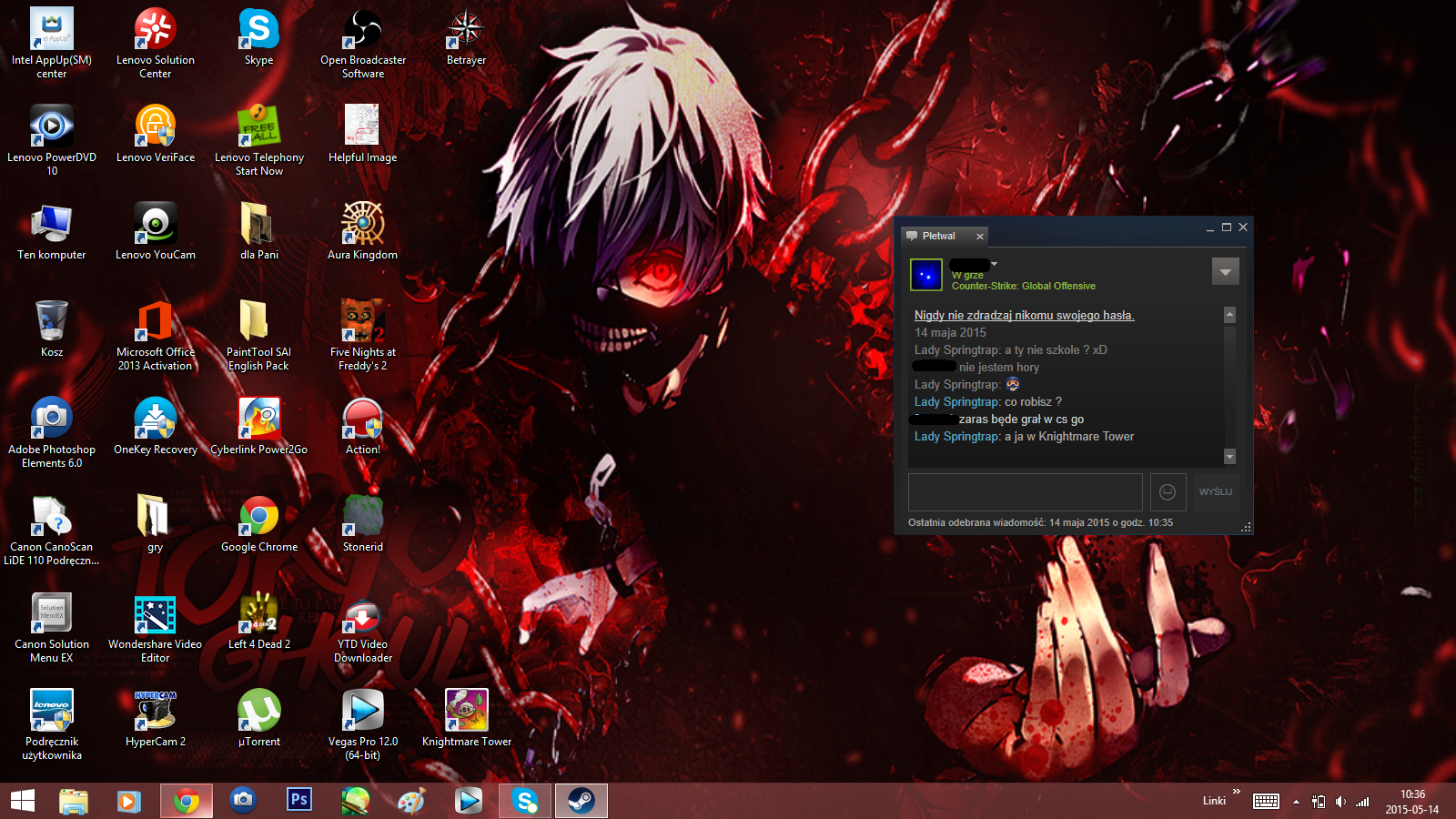Click the WYSLIJ send button
1456x819 pixels.
[1215, 492]
